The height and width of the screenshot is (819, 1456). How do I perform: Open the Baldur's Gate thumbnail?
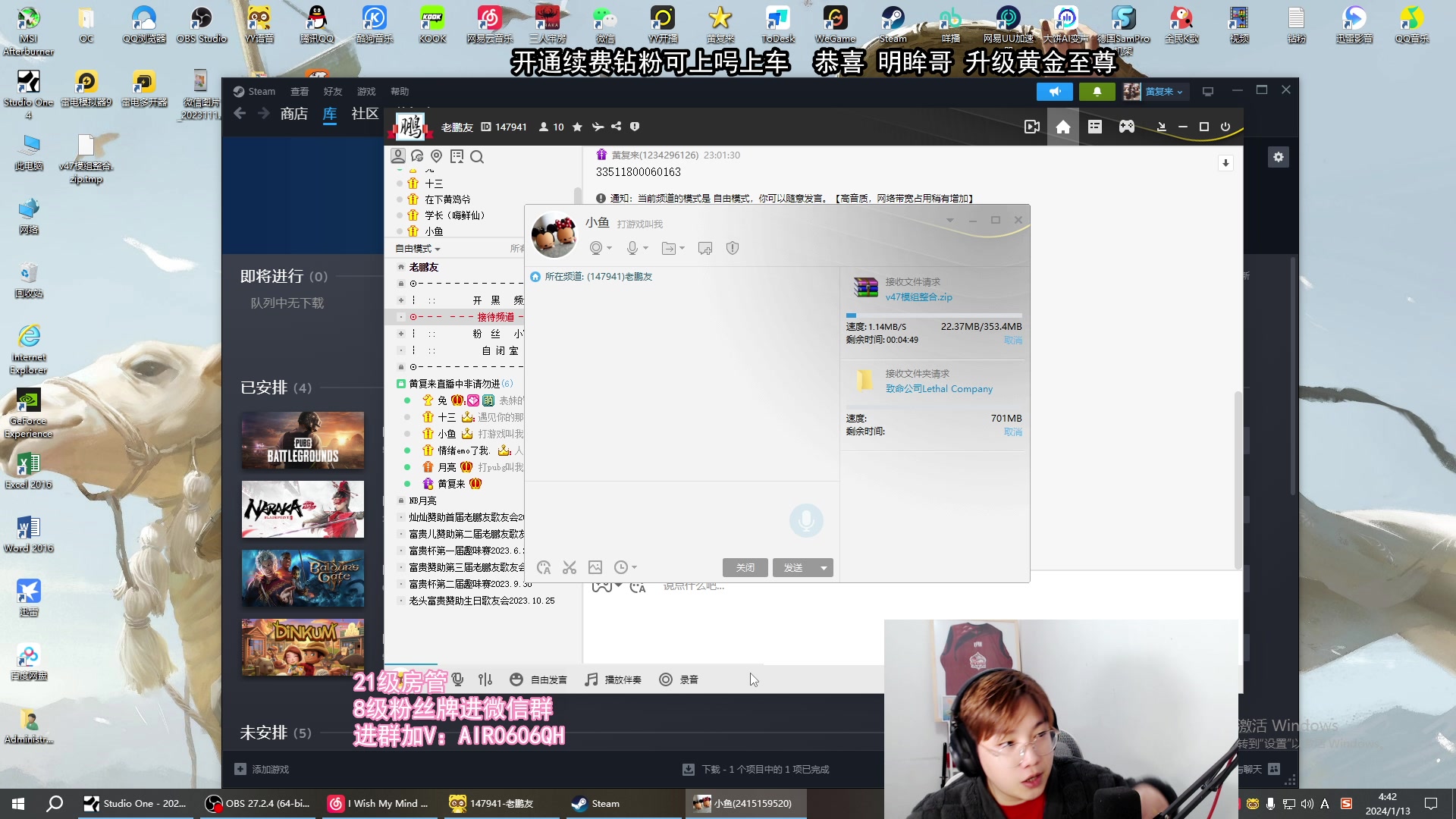303,579
